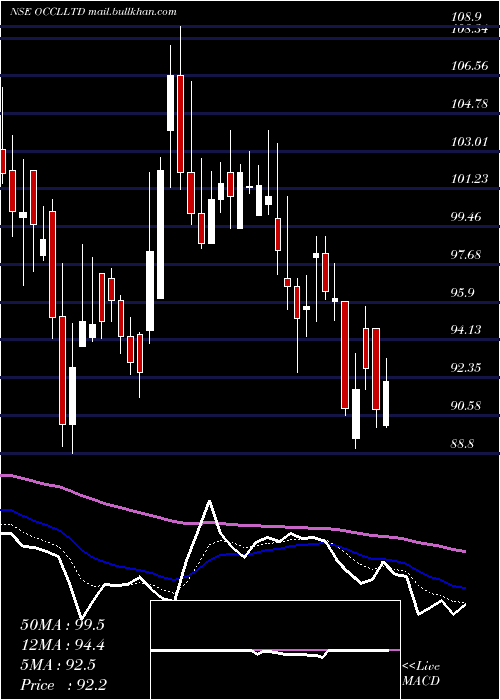The height and width of the screenshot is (700, 500).
Task: Click the <<Live MACD label
Action: 421,673
